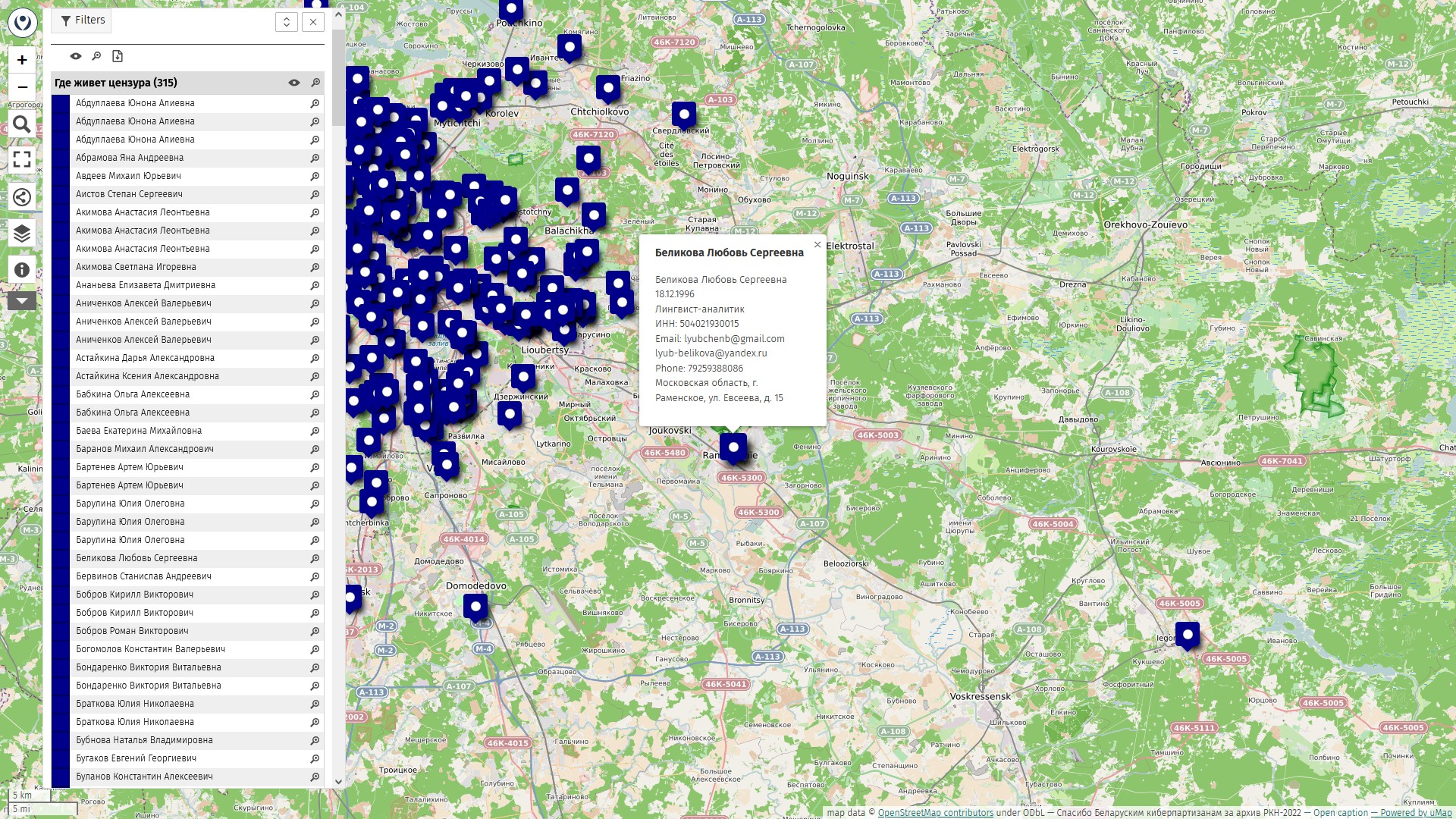Enter fullscreen map mode
Viewport: 1456px width, 819px height.
[x=22, y=159]
